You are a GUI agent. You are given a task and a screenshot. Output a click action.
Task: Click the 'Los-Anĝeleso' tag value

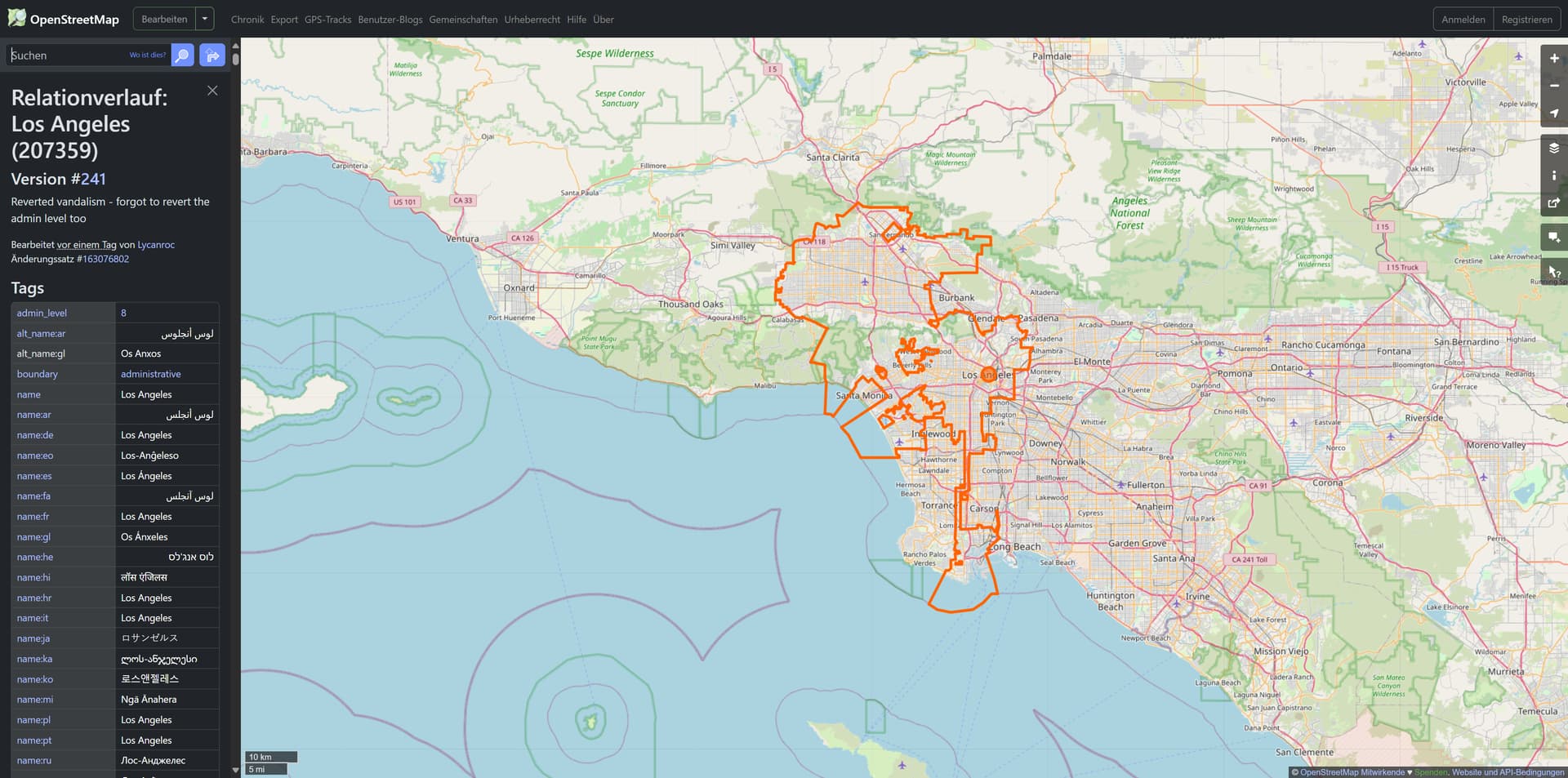149,456
